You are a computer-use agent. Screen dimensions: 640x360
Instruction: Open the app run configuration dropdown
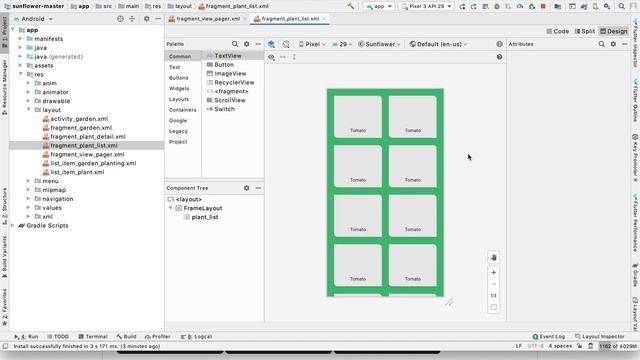(379, 7)
